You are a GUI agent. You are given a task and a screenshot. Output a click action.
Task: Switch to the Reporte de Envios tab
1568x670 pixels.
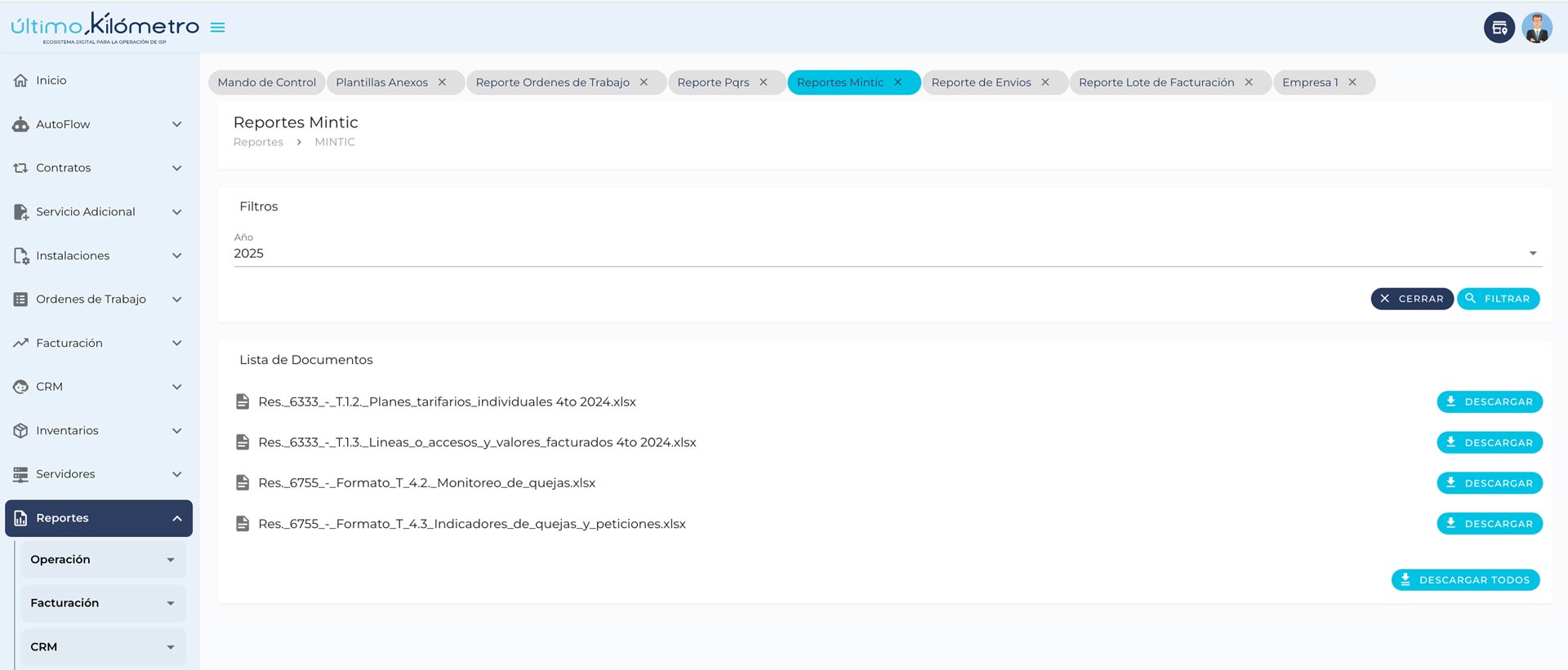981,82
